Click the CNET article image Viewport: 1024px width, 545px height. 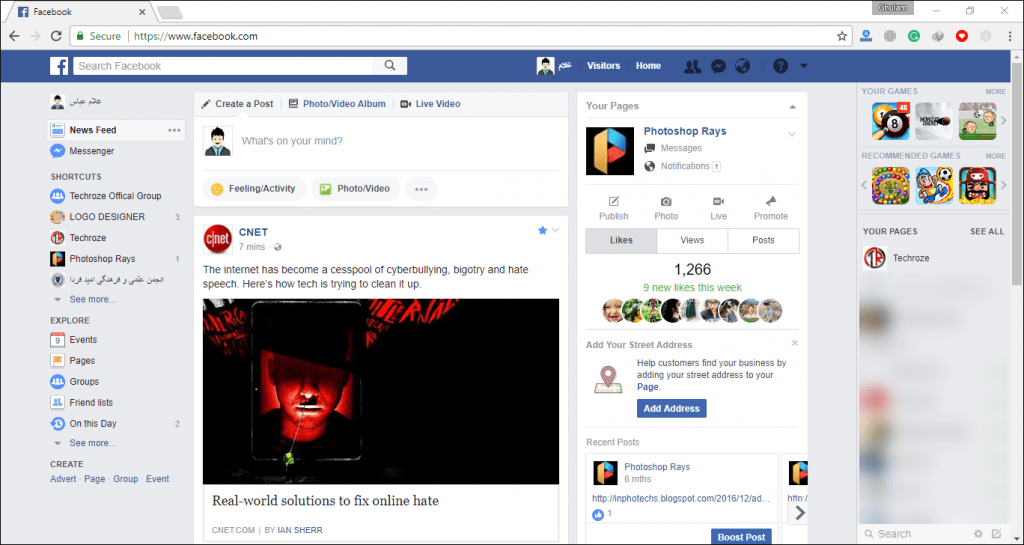381,392
